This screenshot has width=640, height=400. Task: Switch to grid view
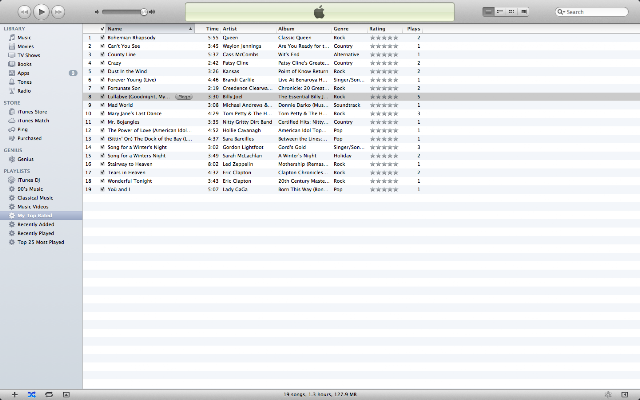coord(511,11)
